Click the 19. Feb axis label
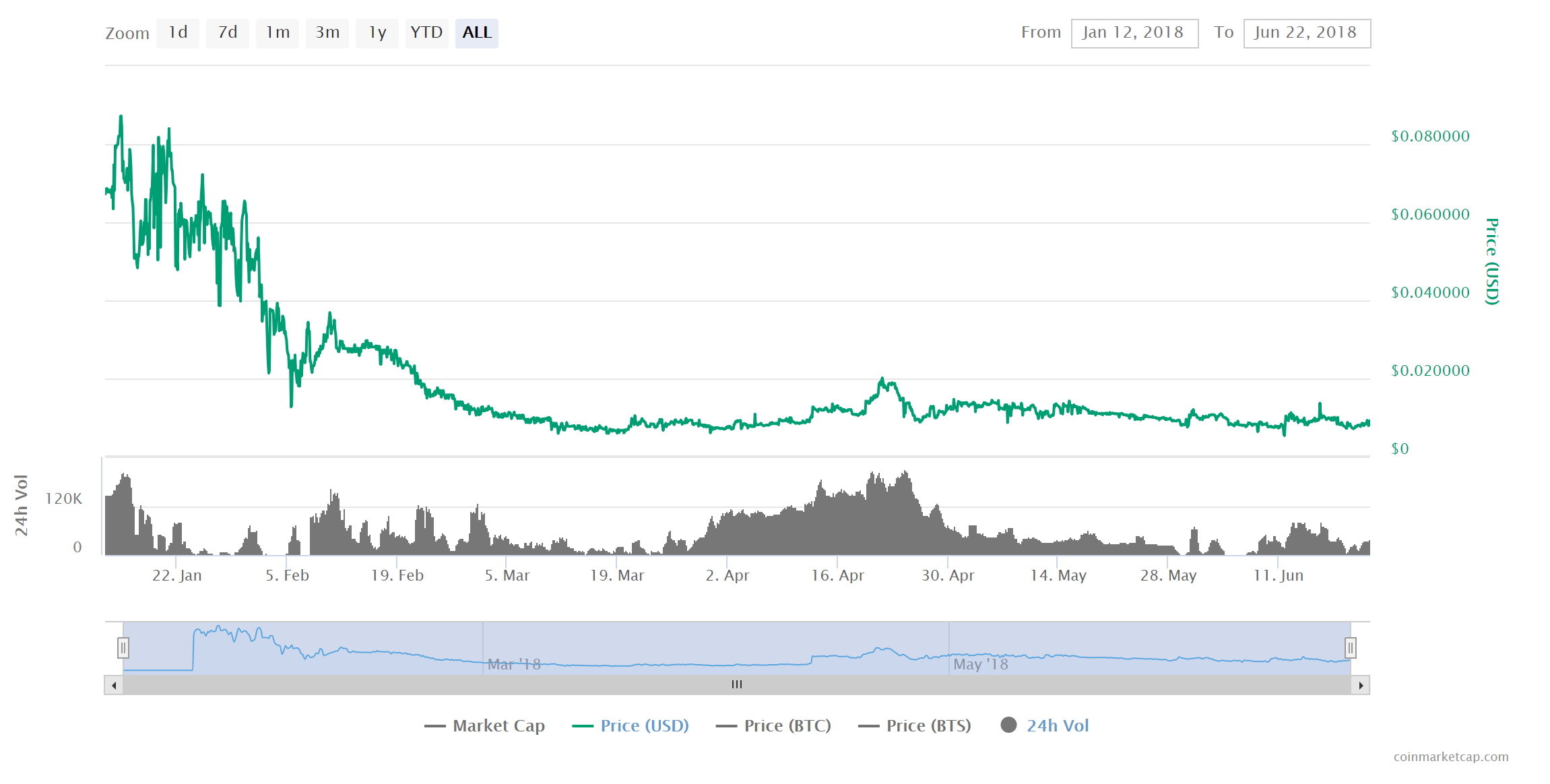 [x=397, y=575]
